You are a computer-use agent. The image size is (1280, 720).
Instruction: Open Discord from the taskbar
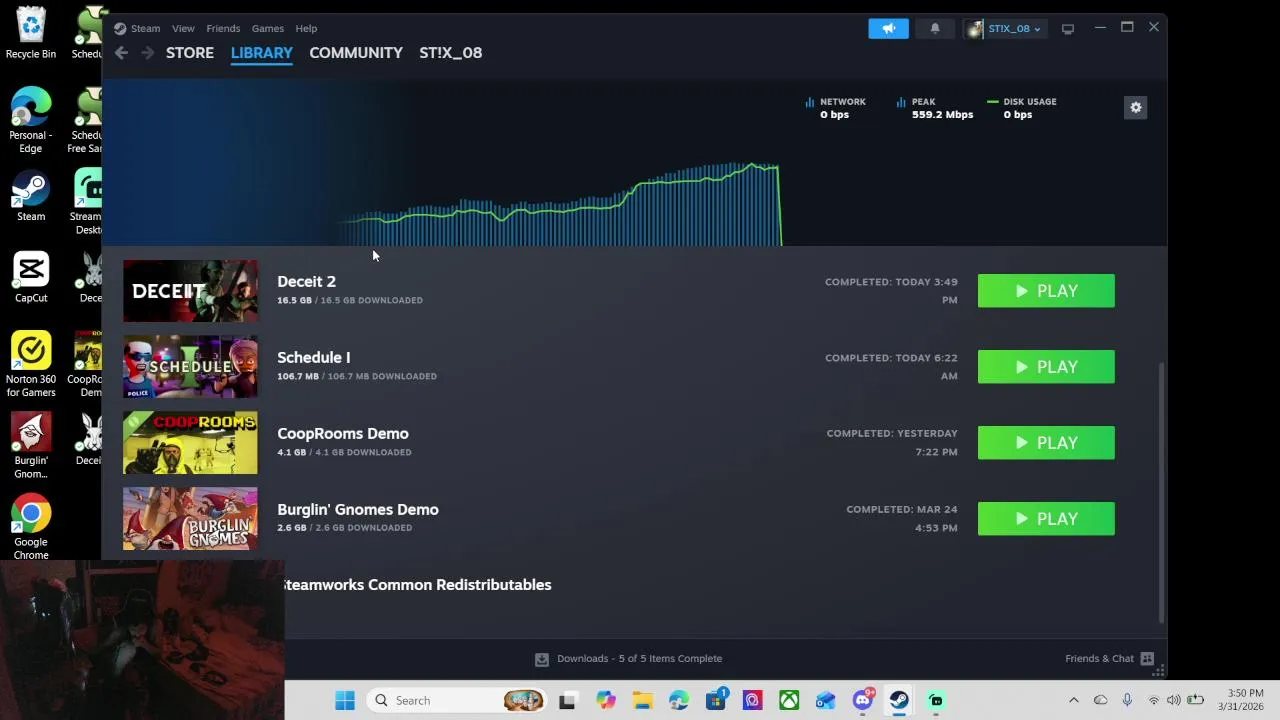tap(863, 701)
